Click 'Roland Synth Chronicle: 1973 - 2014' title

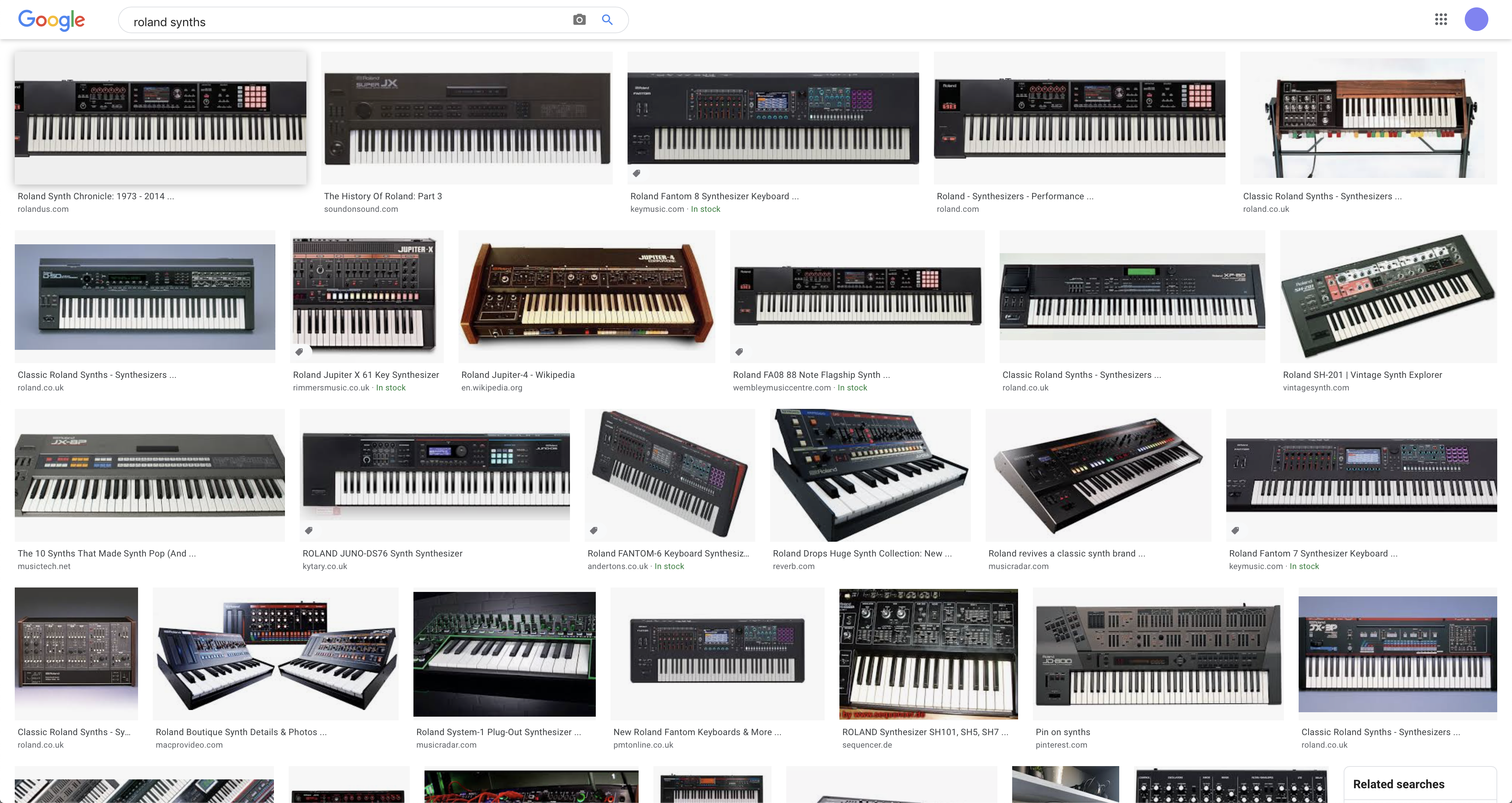tap(96, 196)
